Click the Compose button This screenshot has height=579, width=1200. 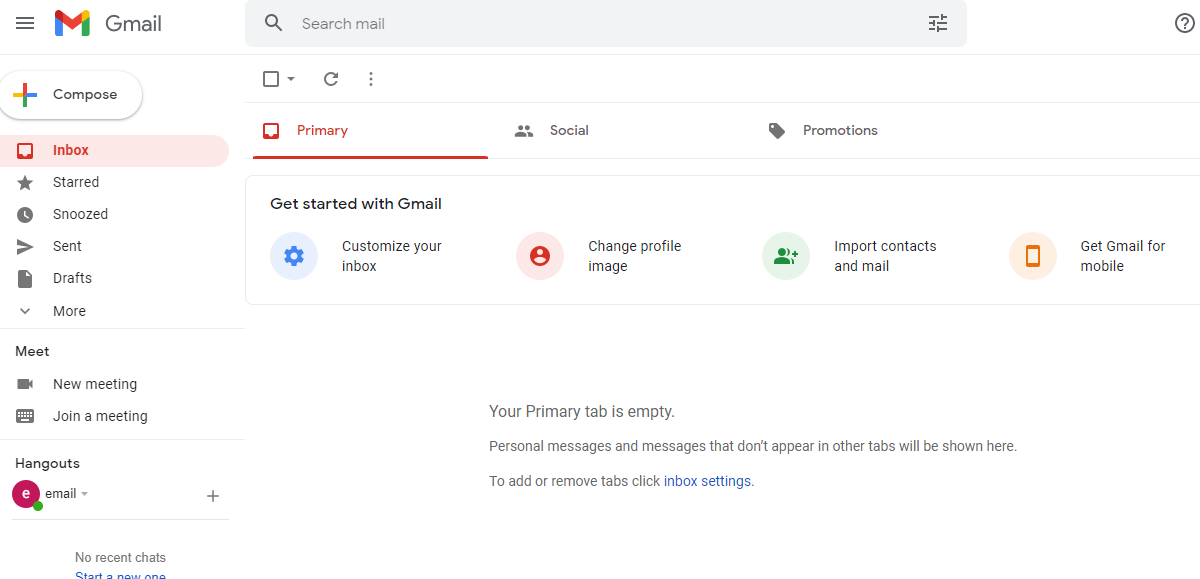pos(71,94)
